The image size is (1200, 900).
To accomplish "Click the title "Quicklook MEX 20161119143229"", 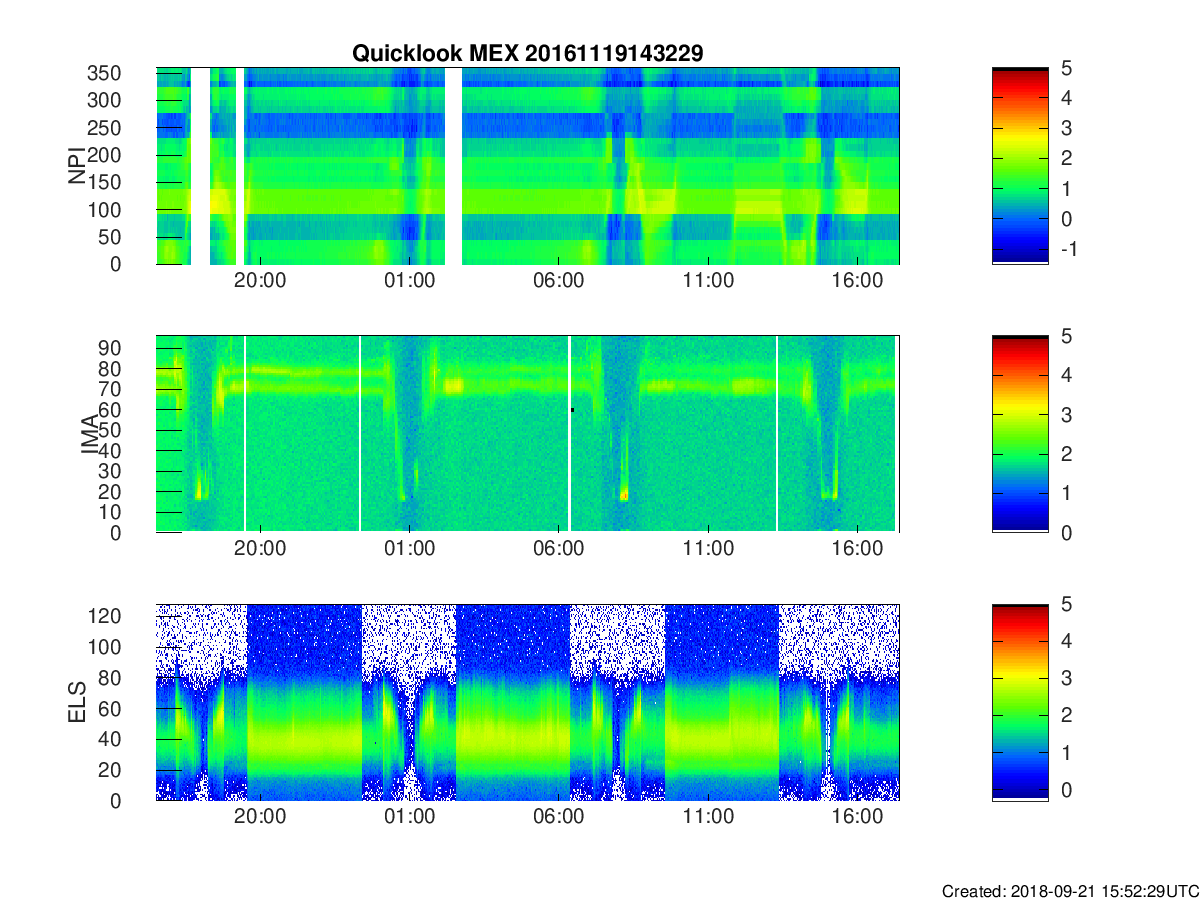I will click(x=527, y=53).
